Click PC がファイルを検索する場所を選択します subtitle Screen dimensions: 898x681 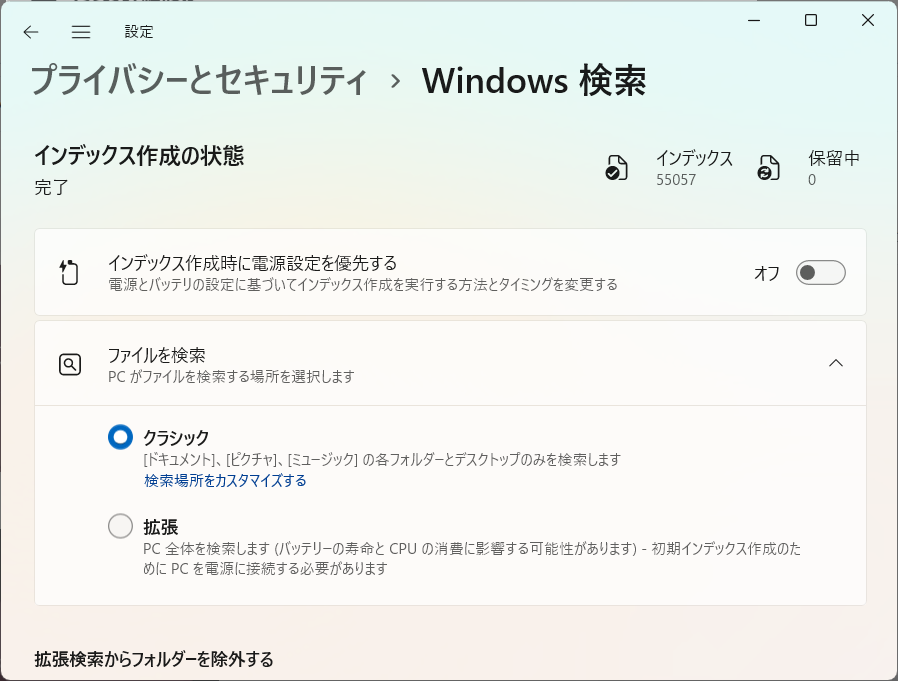pyautogui.click(x=231, y=377)
